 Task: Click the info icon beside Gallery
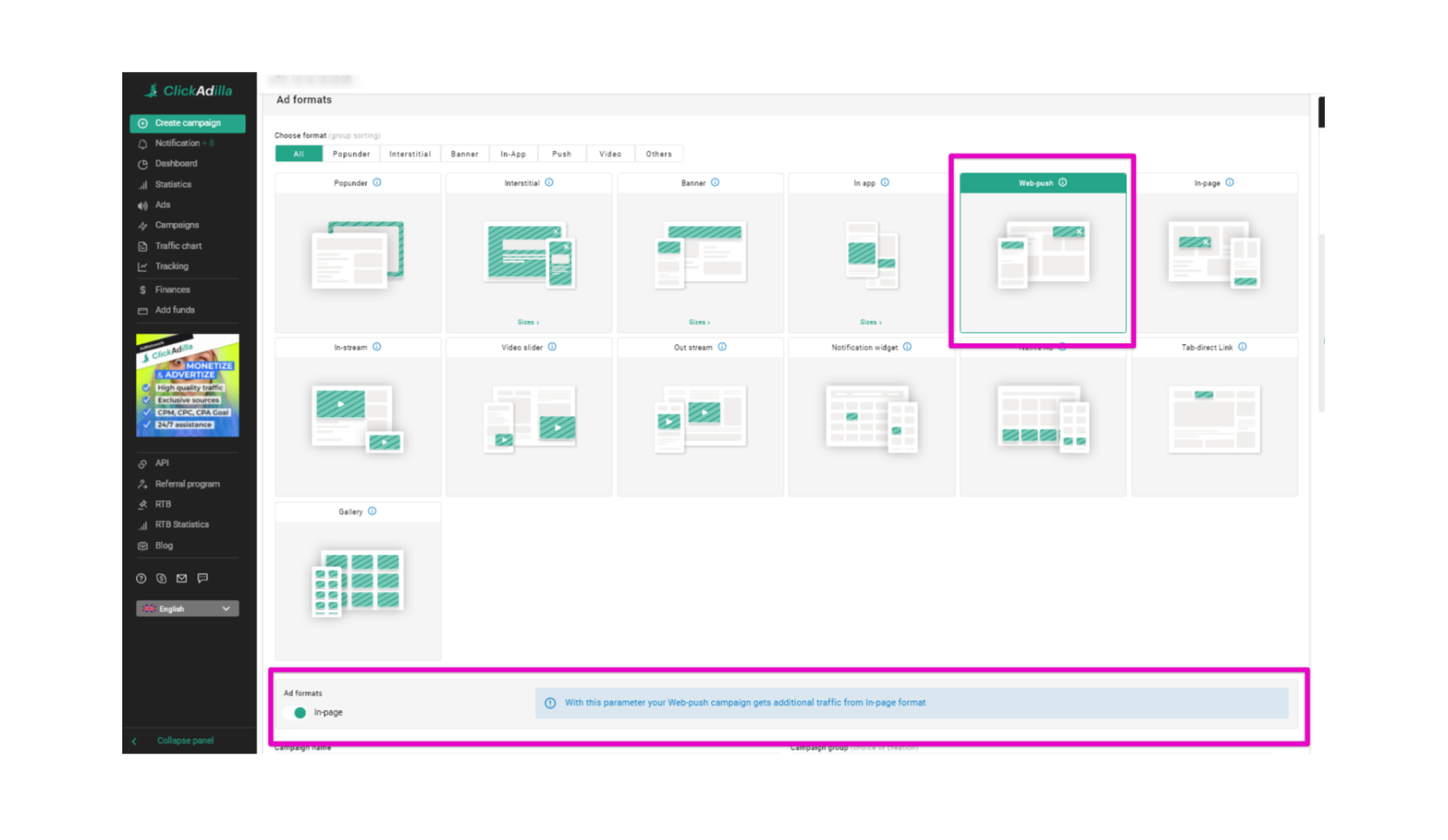372,511
